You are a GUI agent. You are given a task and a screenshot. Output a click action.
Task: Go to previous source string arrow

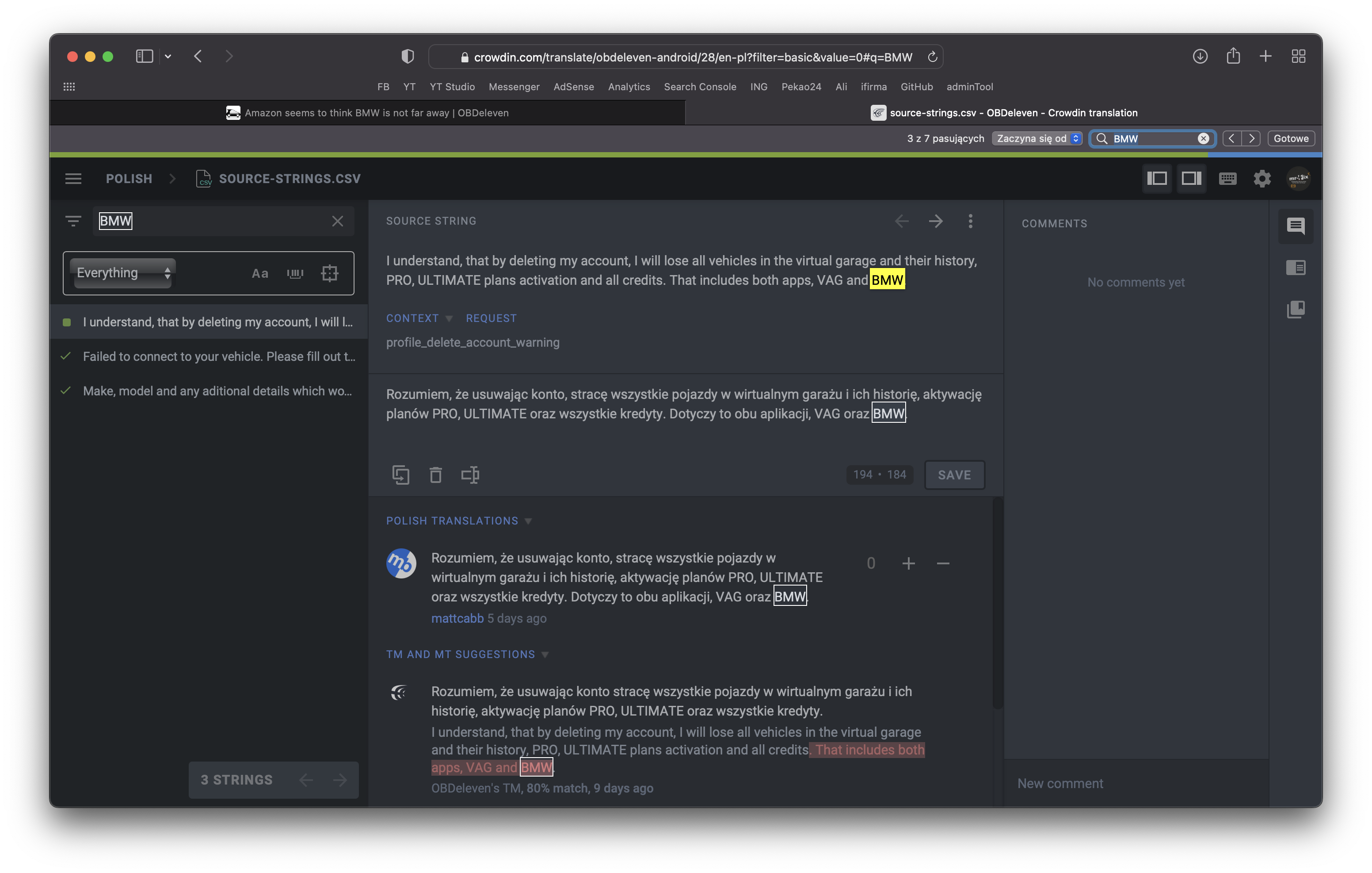click(x=901, y=221)
